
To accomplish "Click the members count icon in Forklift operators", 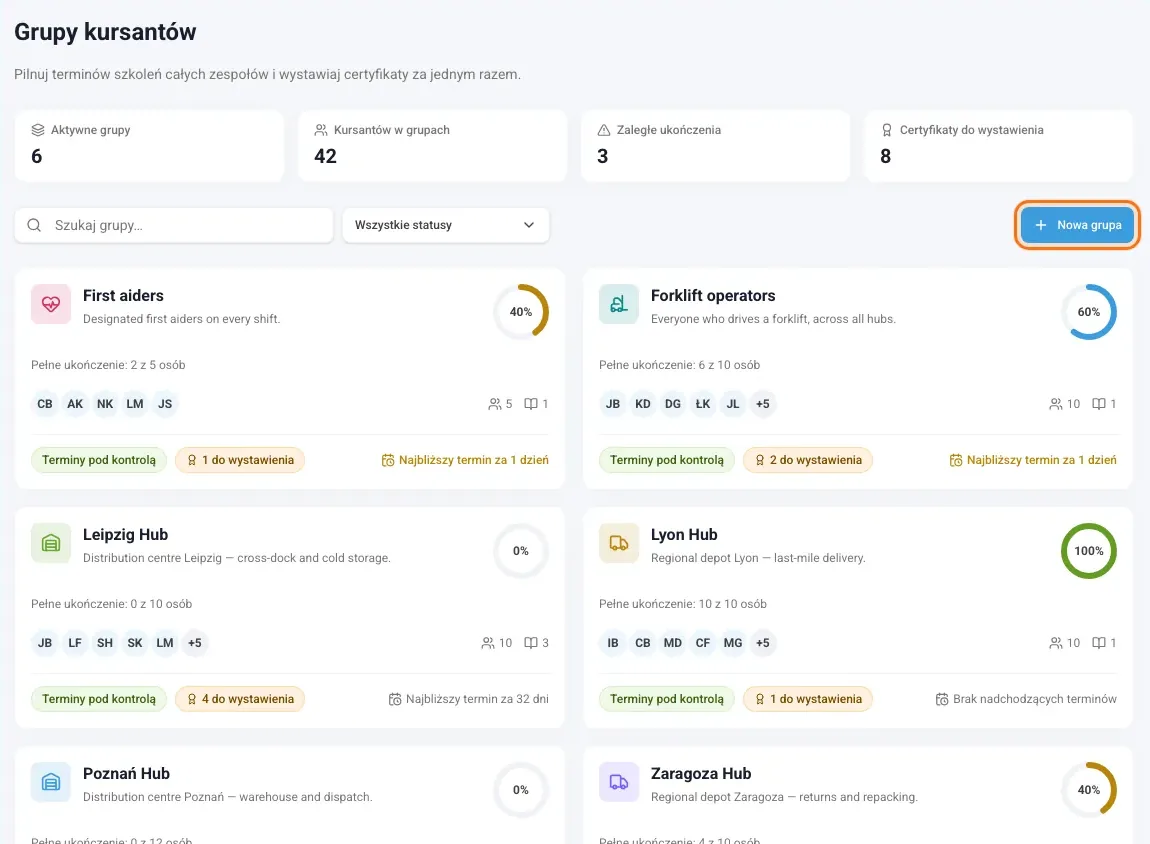I will point(1055,404).
